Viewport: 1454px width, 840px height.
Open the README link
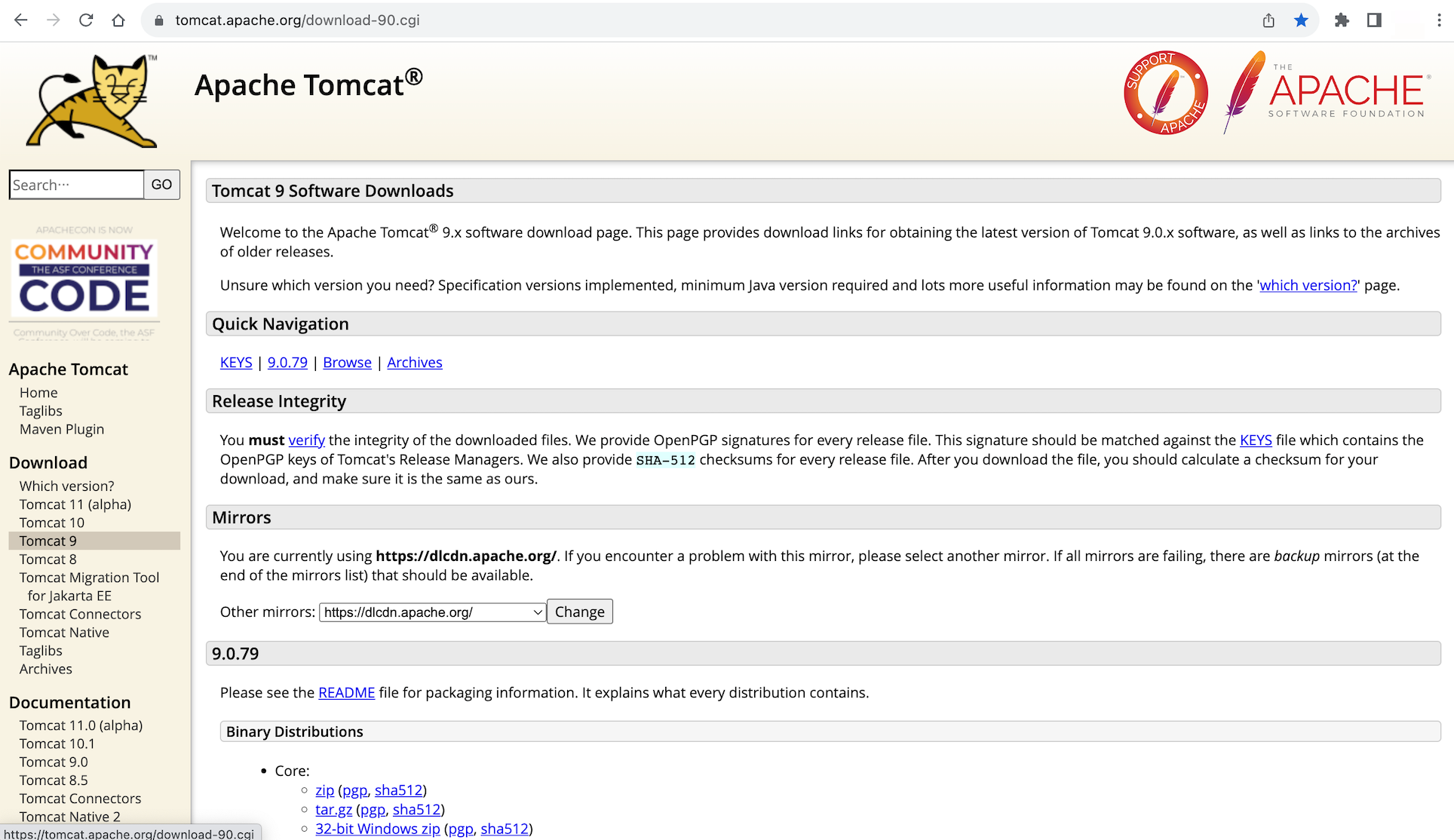(x=346, y=693)
